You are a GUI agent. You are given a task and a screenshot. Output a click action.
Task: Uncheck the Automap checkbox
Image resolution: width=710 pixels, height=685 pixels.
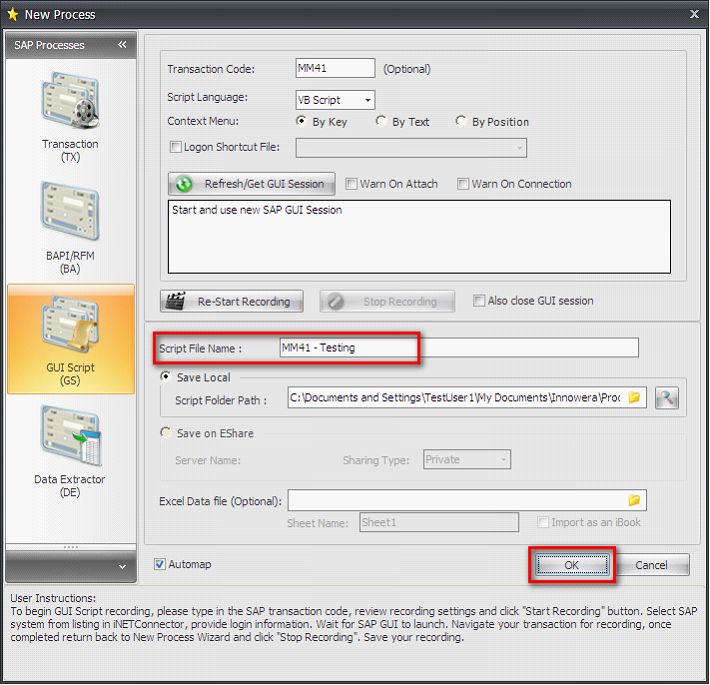coord(160,565)
